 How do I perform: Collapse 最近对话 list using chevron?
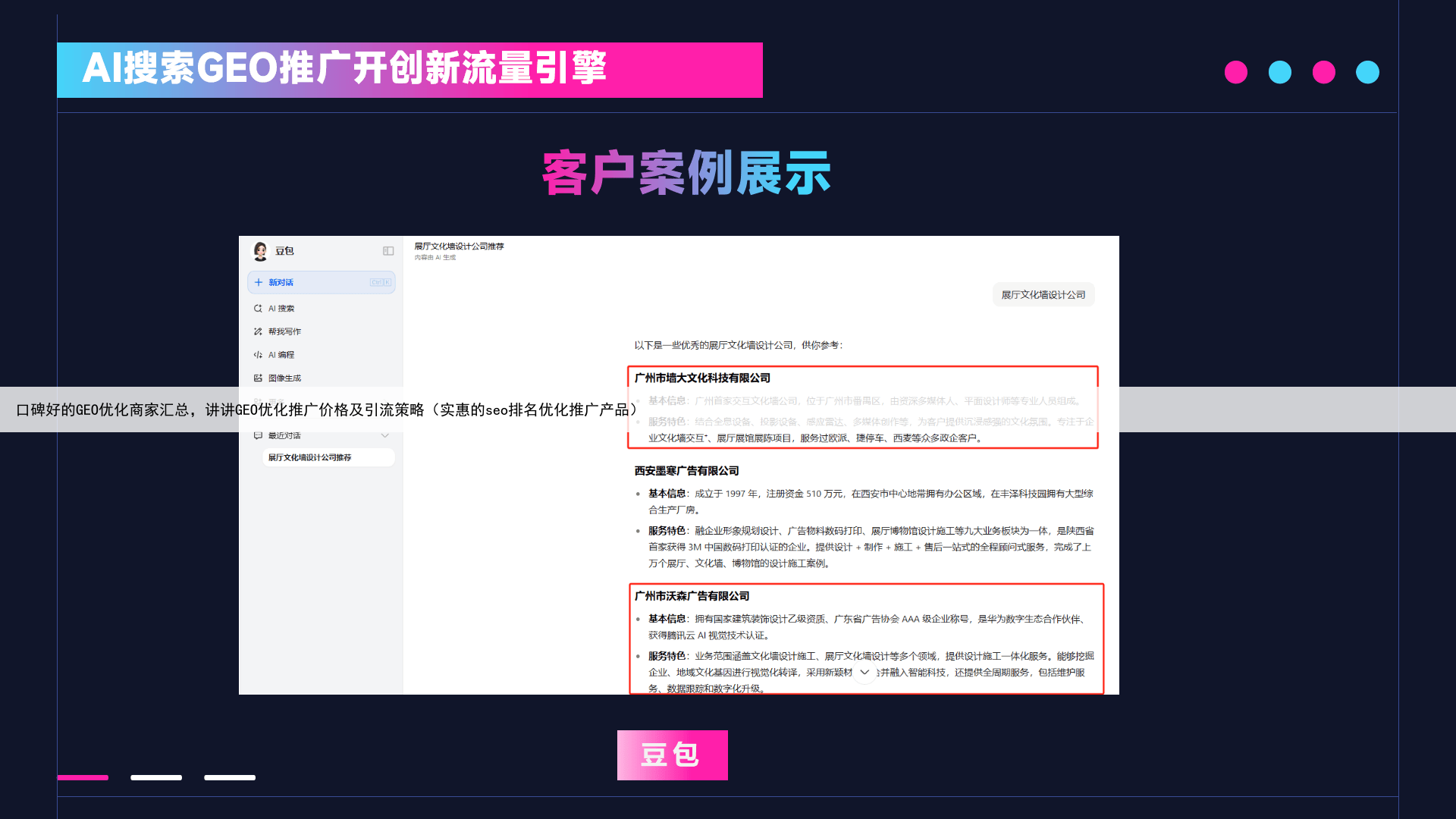pos(384,435)
